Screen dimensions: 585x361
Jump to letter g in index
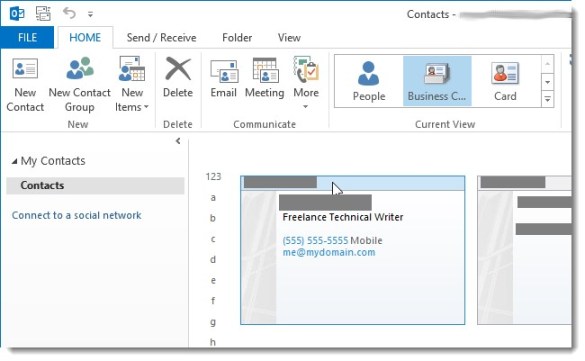pyautogui.click(x=213, y=321)
